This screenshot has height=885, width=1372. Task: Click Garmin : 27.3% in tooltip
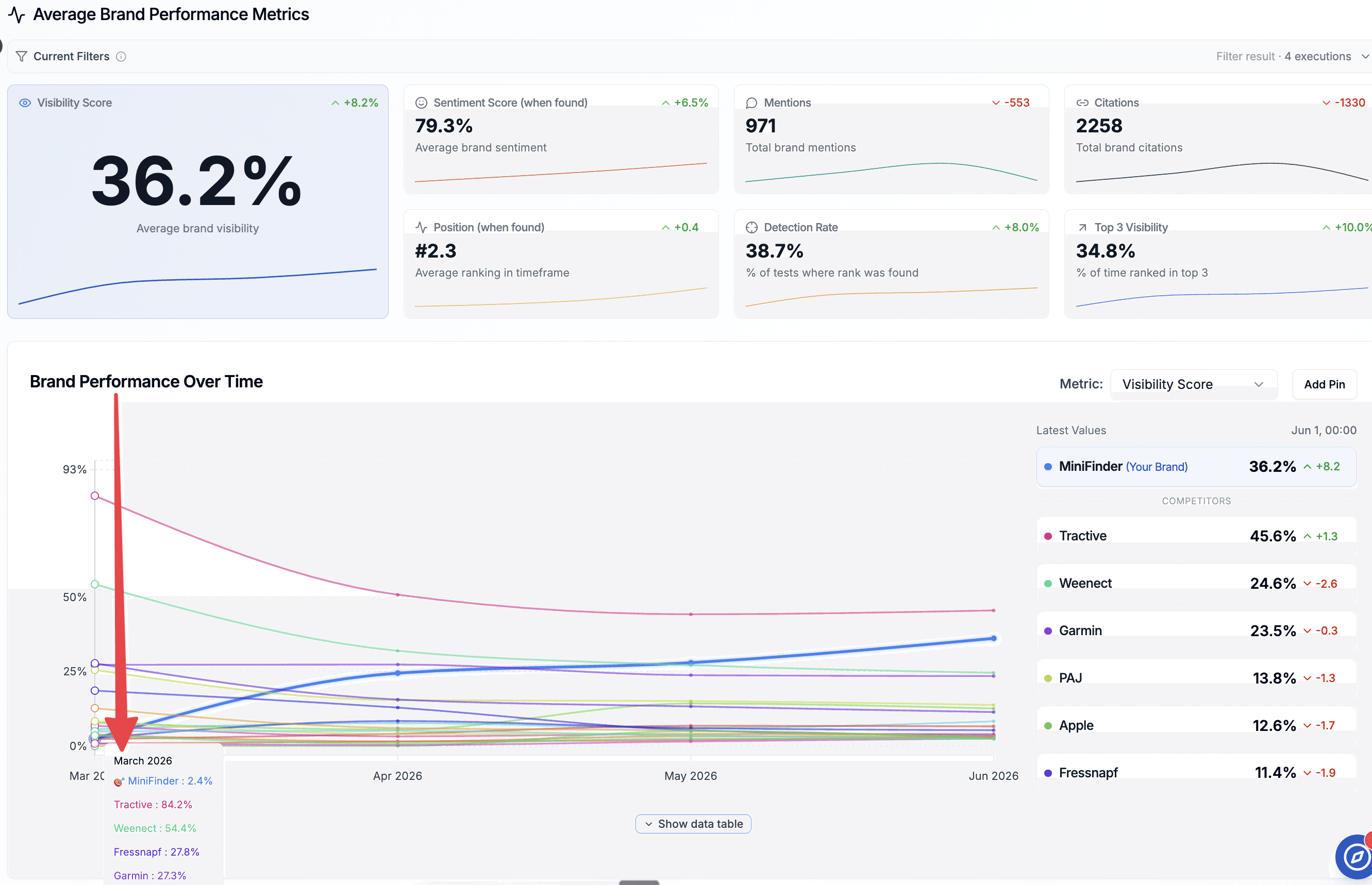click(x=150, y=876)
